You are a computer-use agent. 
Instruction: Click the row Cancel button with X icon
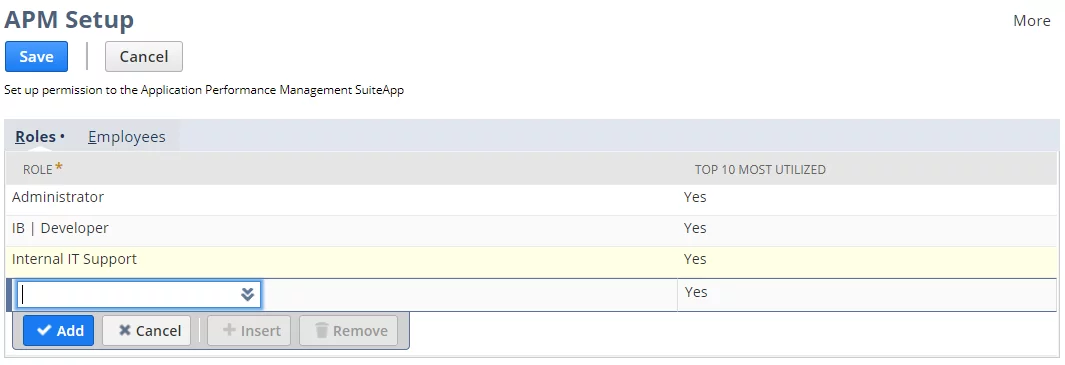pos(147,330)
